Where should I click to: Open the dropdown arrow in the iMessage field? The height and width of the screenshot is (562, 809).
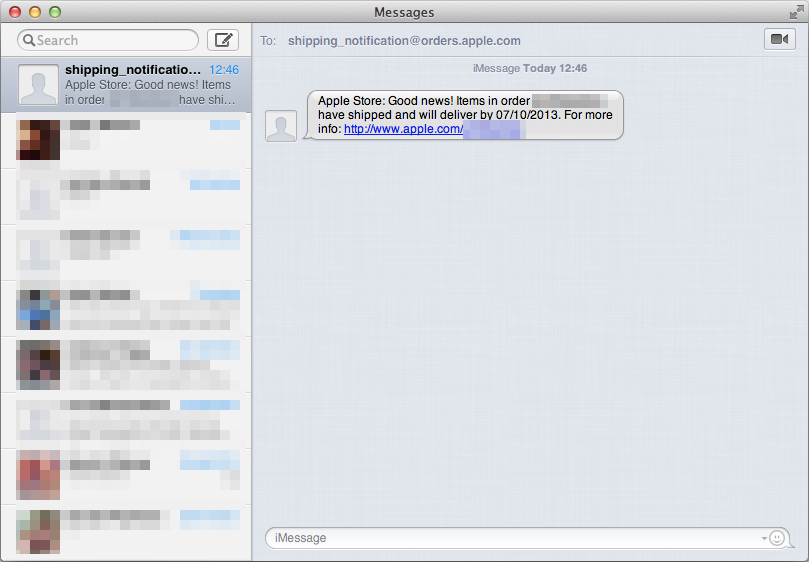tap(764, 538)
